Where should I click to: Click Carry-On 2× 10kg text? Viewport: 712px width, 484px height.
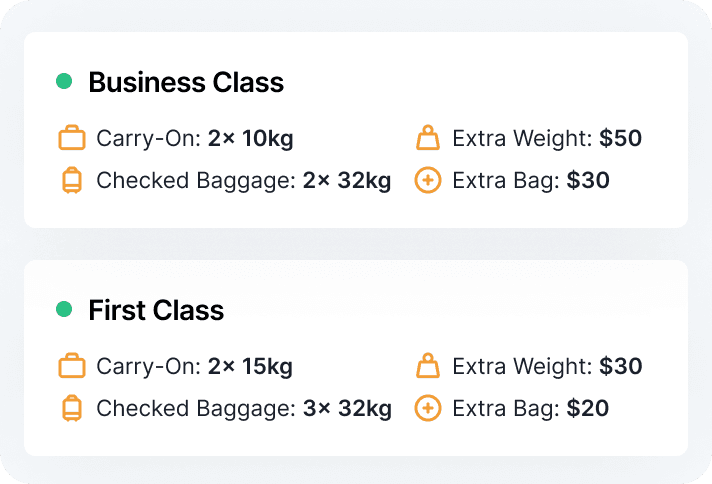tap(195, 138)
